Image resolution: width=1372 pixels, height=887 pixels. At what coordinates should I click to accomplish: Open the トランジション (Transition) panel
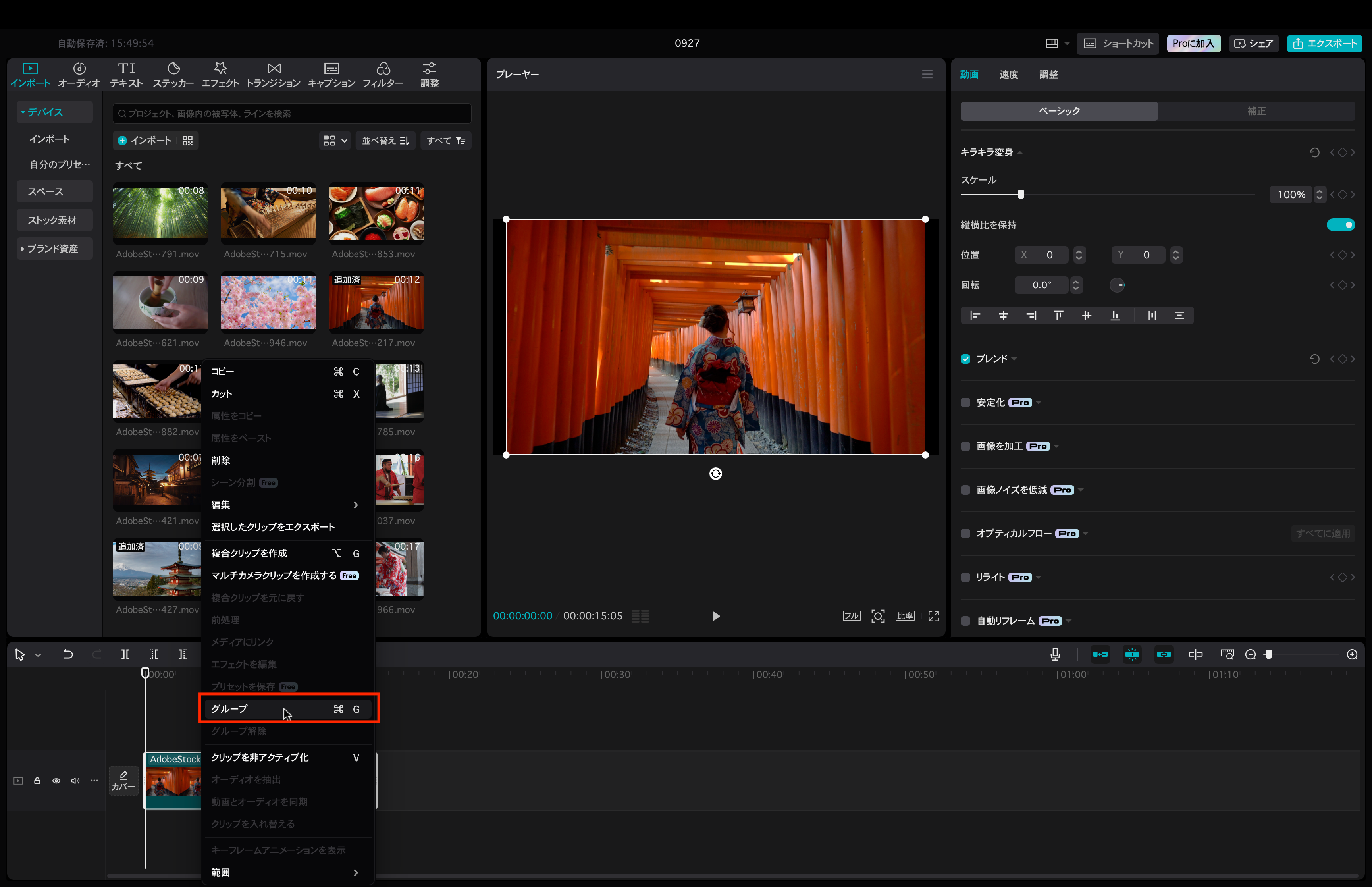click(x=274, y=75)
